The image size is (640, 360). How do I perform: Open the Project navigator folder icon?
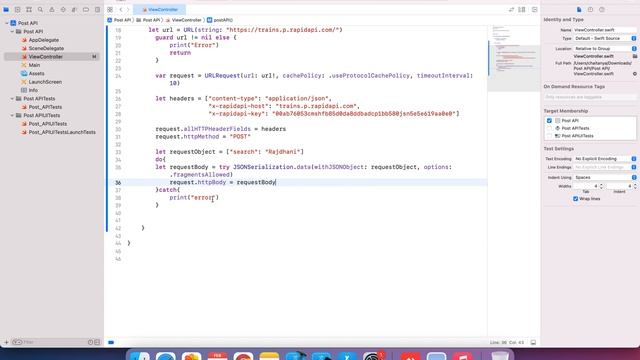[6, 9]
